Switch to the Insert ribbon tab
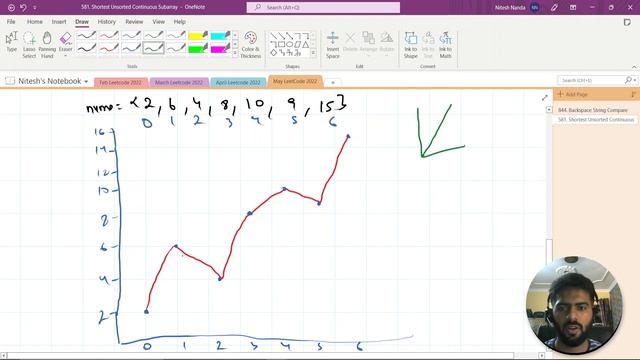This screenshot has width=640, height=360. [59, 22]
